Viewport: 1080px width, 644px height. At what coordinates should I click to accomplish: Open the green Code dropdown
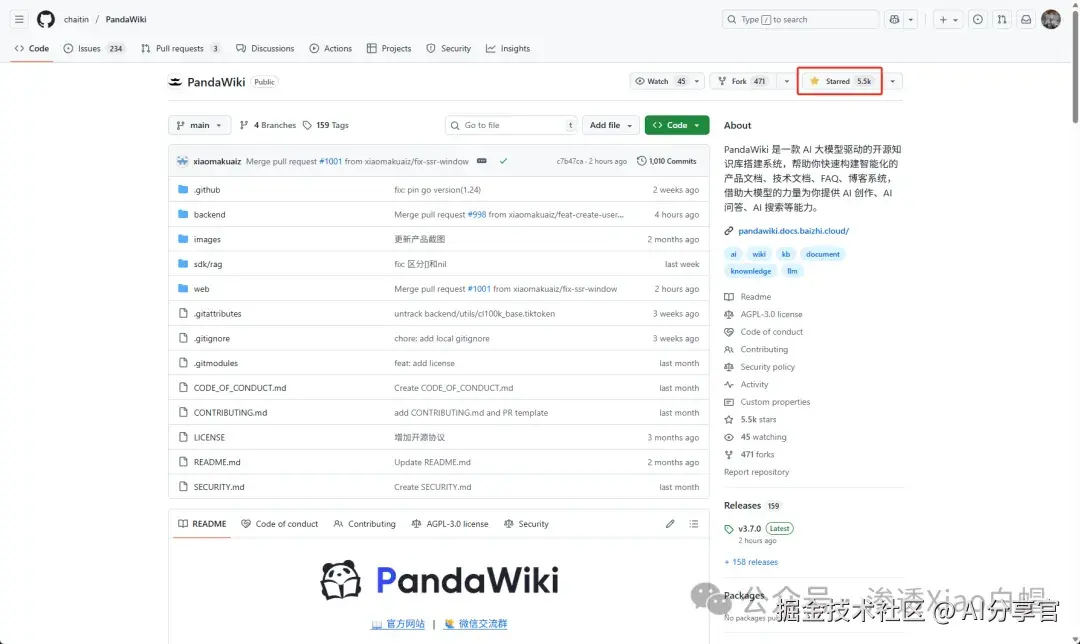click(x=677, y=125)
